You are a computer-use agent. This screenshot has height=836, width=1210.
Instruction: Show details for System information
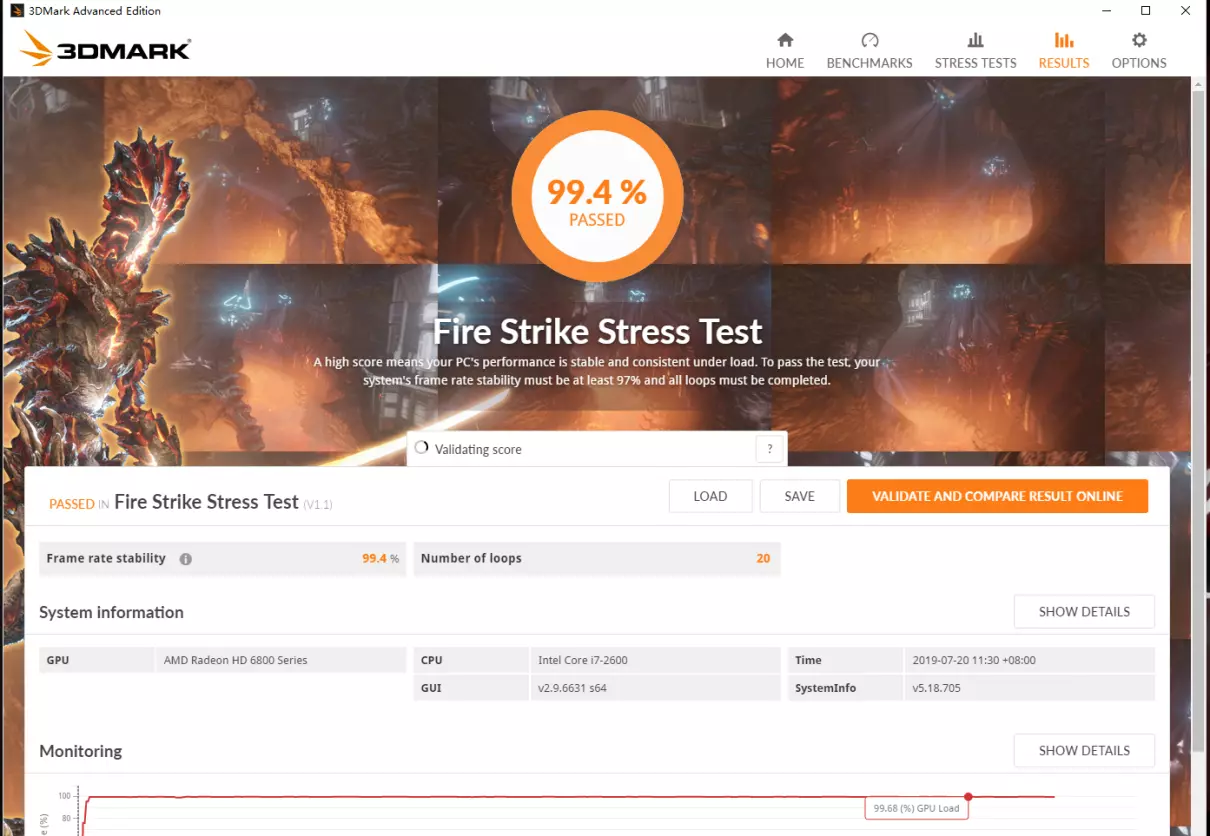[x=1084, y=611]
